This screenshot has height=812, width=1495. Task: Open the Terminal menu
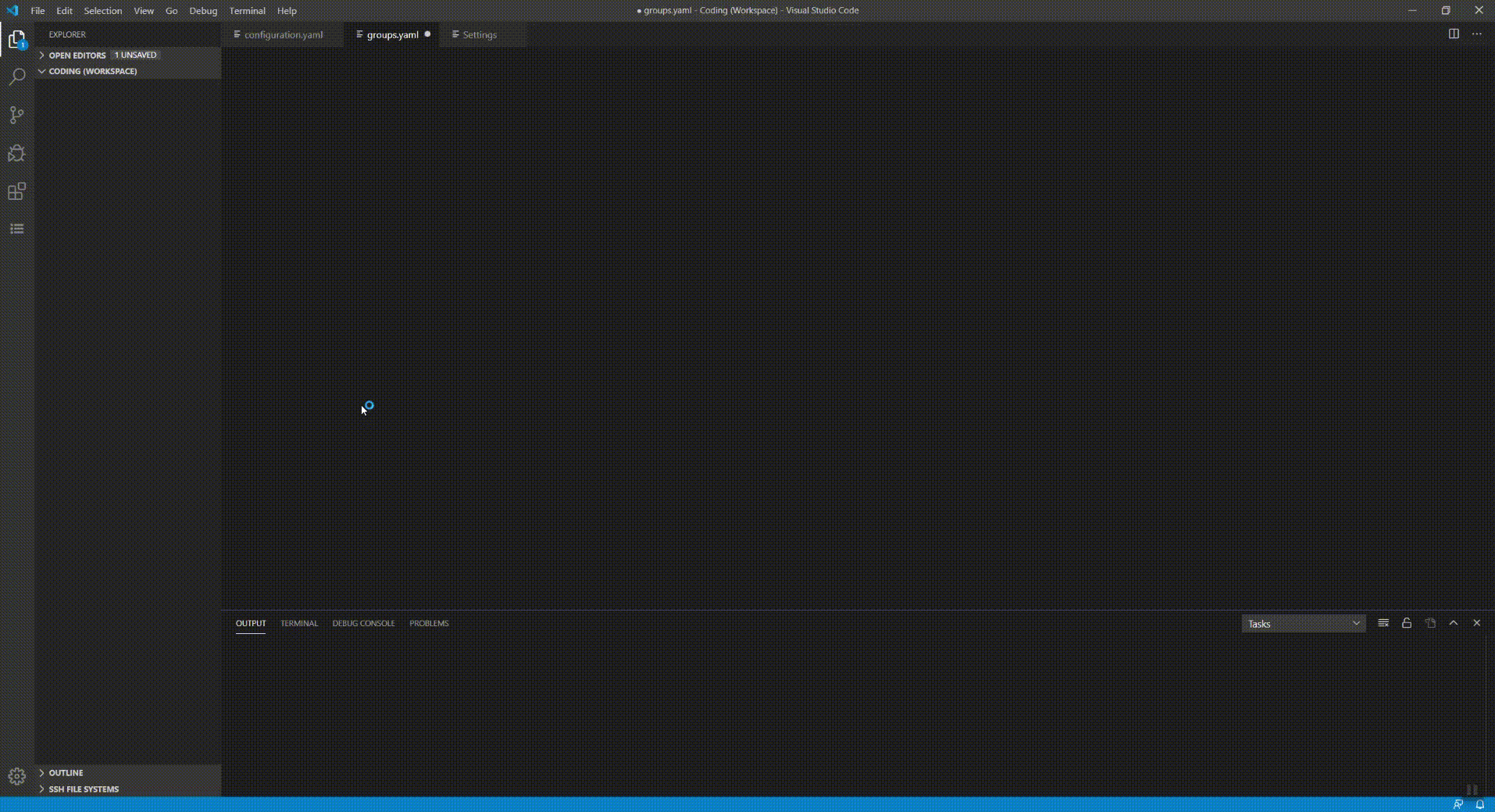[x=247, y=10]
